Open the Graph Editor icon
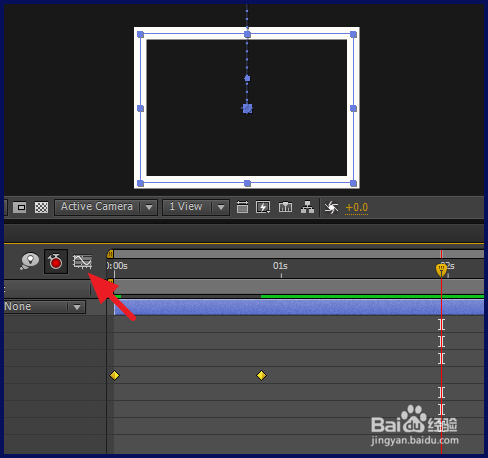 (x=82, y=262)
